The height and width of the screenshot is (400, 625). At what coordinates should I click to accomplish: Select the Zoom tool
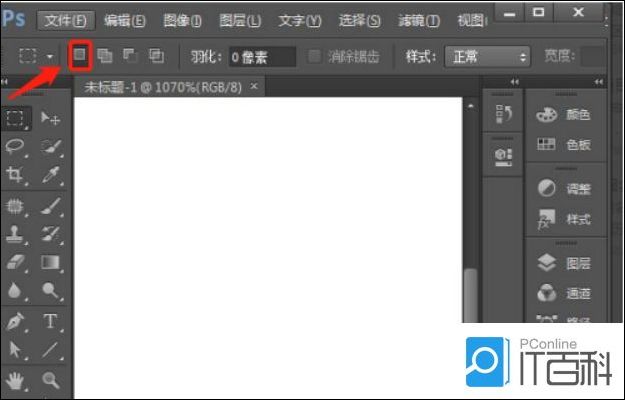[51, 380]
